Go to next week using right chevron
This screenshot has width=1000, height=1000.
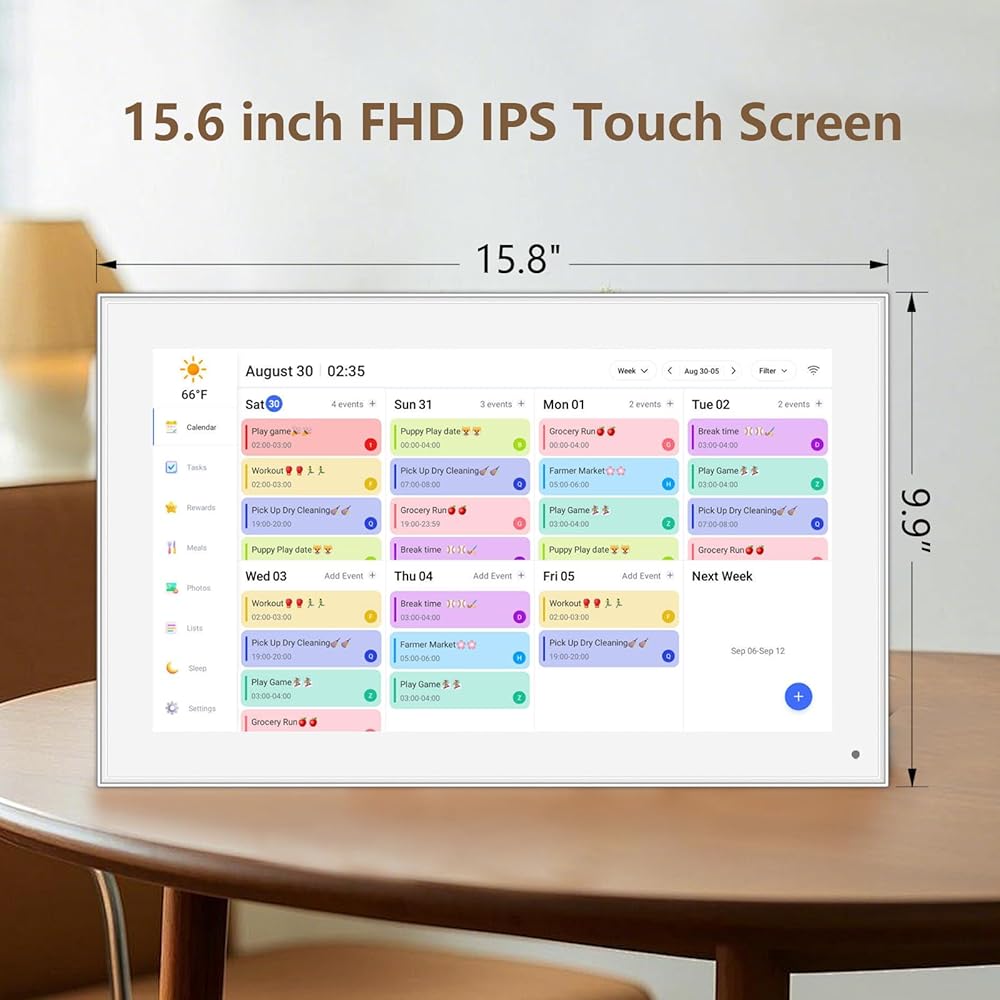(733, 371)
